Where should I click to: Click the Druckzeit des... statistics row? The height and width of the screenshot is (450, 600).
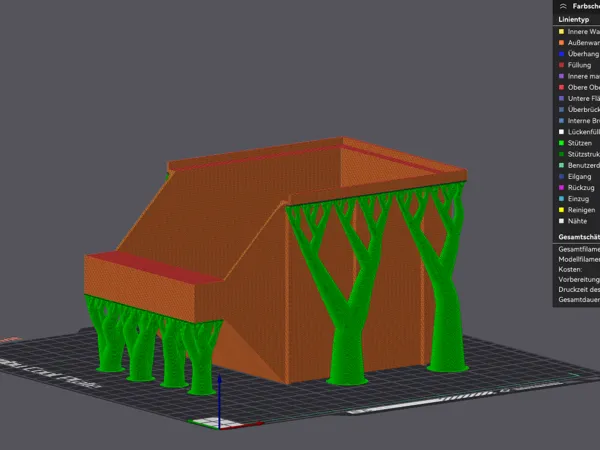point(579,290)
